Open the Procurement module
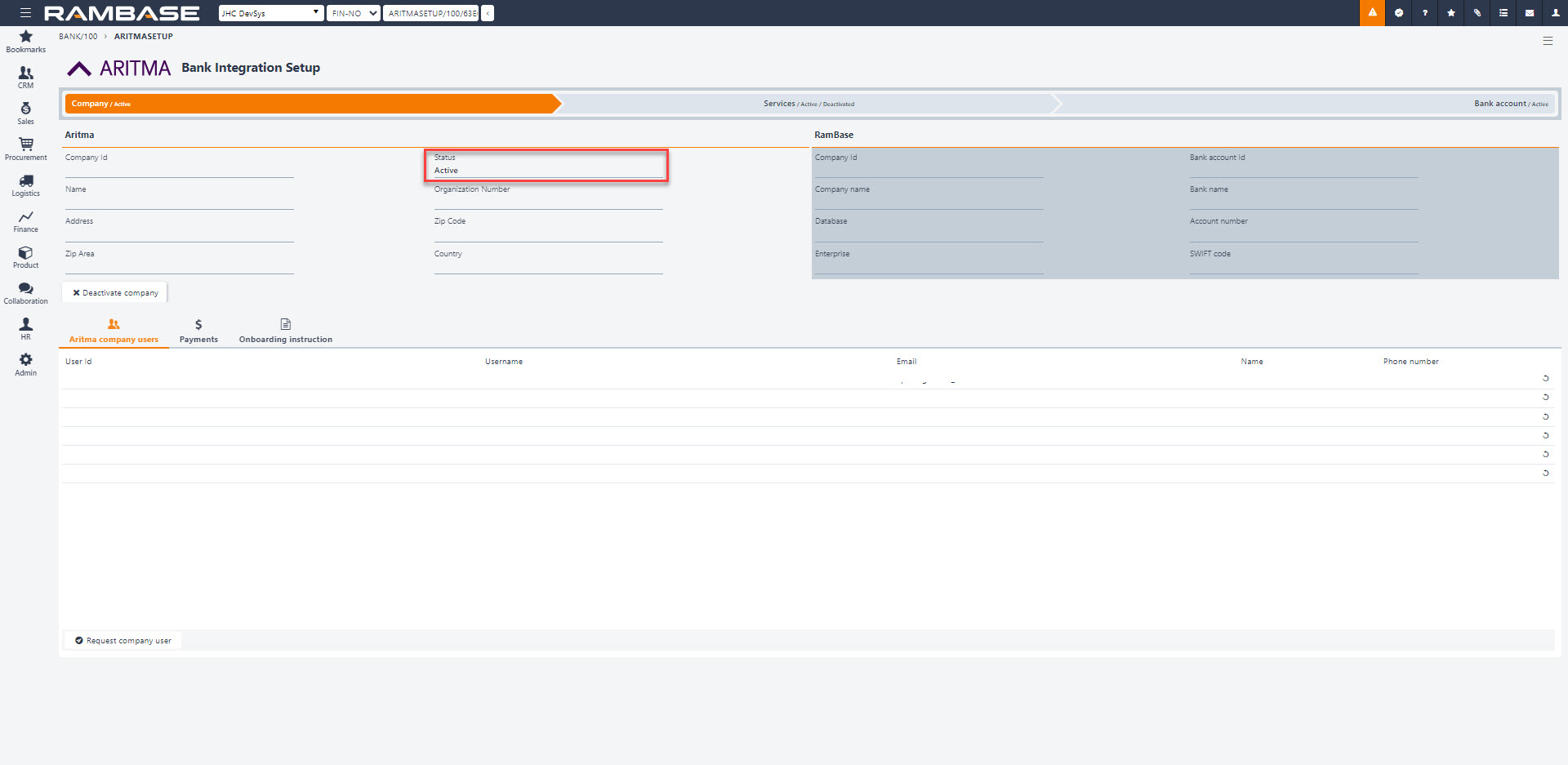 [26, 149]
